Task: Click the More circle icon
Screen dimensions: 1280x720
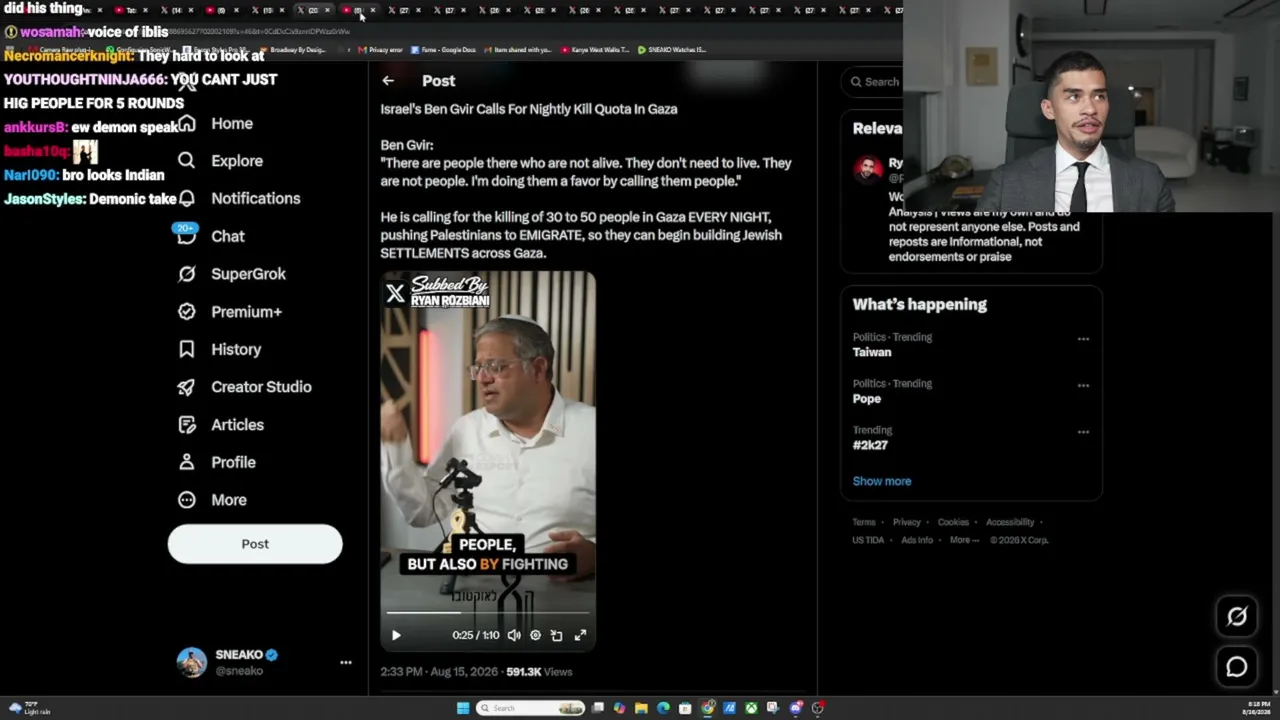Action: pos(186,500)
